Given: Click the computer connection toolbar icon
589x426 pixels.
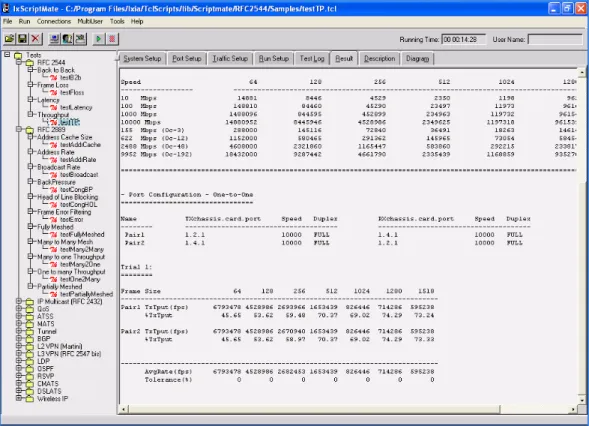Looking at the screenshot, I should 54,39.
